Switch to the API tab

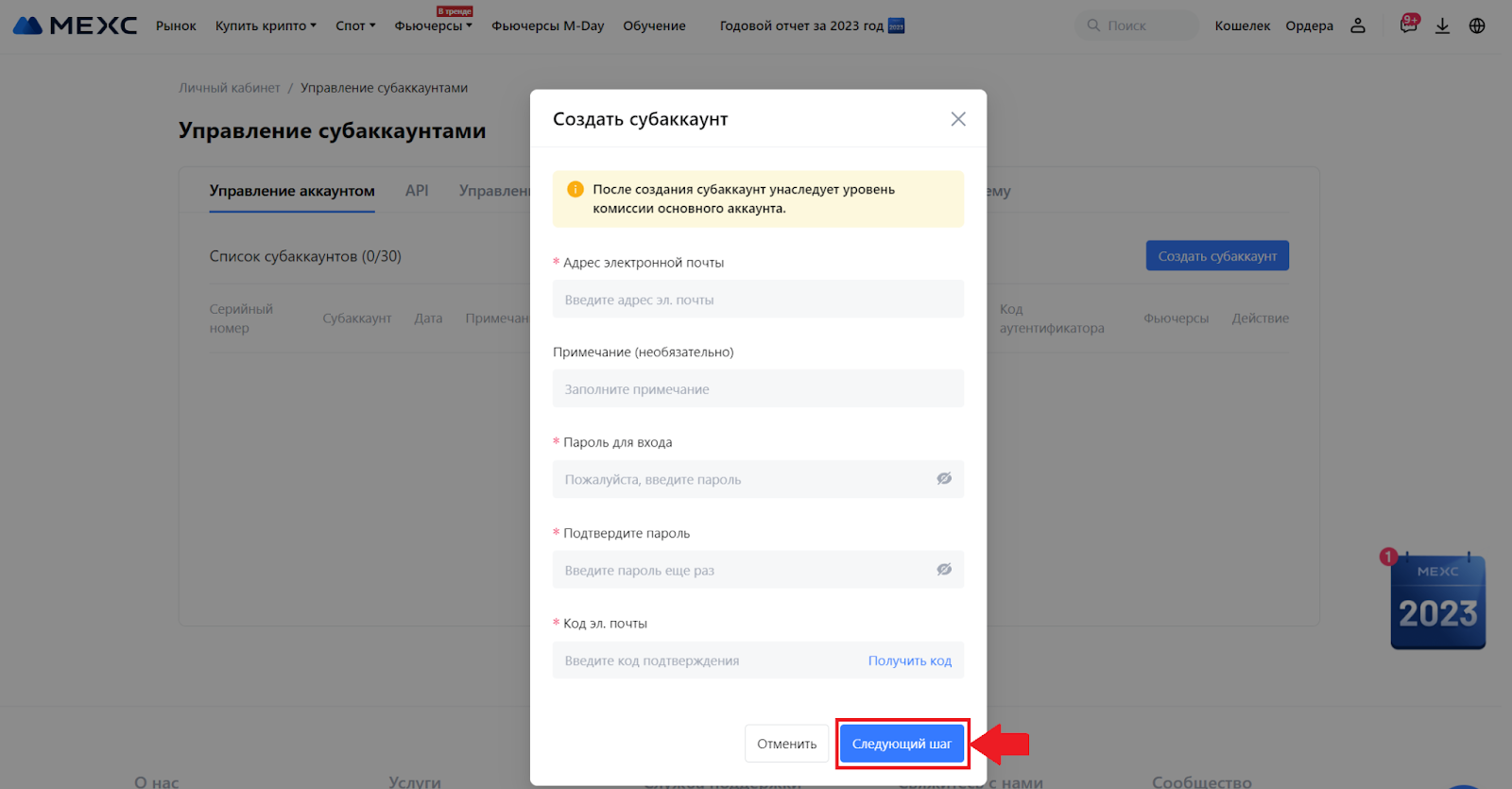[417, 191]
